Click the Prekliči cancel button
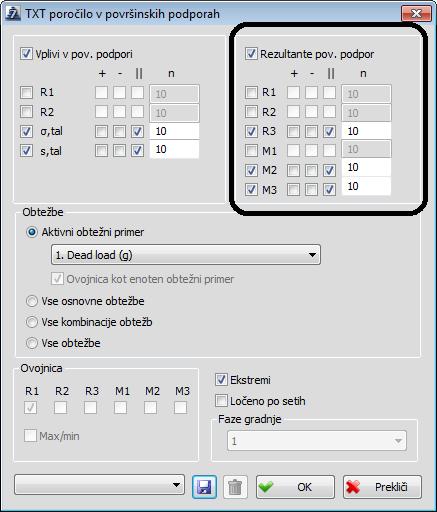The height and width of the screenshot is (512, 437). (x=382, y=487)
